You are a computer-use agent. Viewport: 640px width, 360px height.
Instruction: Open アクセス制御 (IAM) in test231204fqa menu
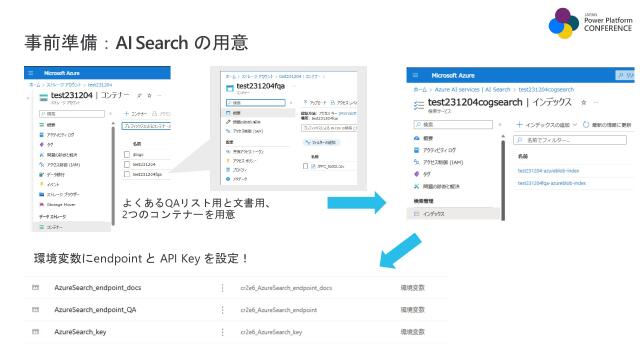tap(248, 131)
